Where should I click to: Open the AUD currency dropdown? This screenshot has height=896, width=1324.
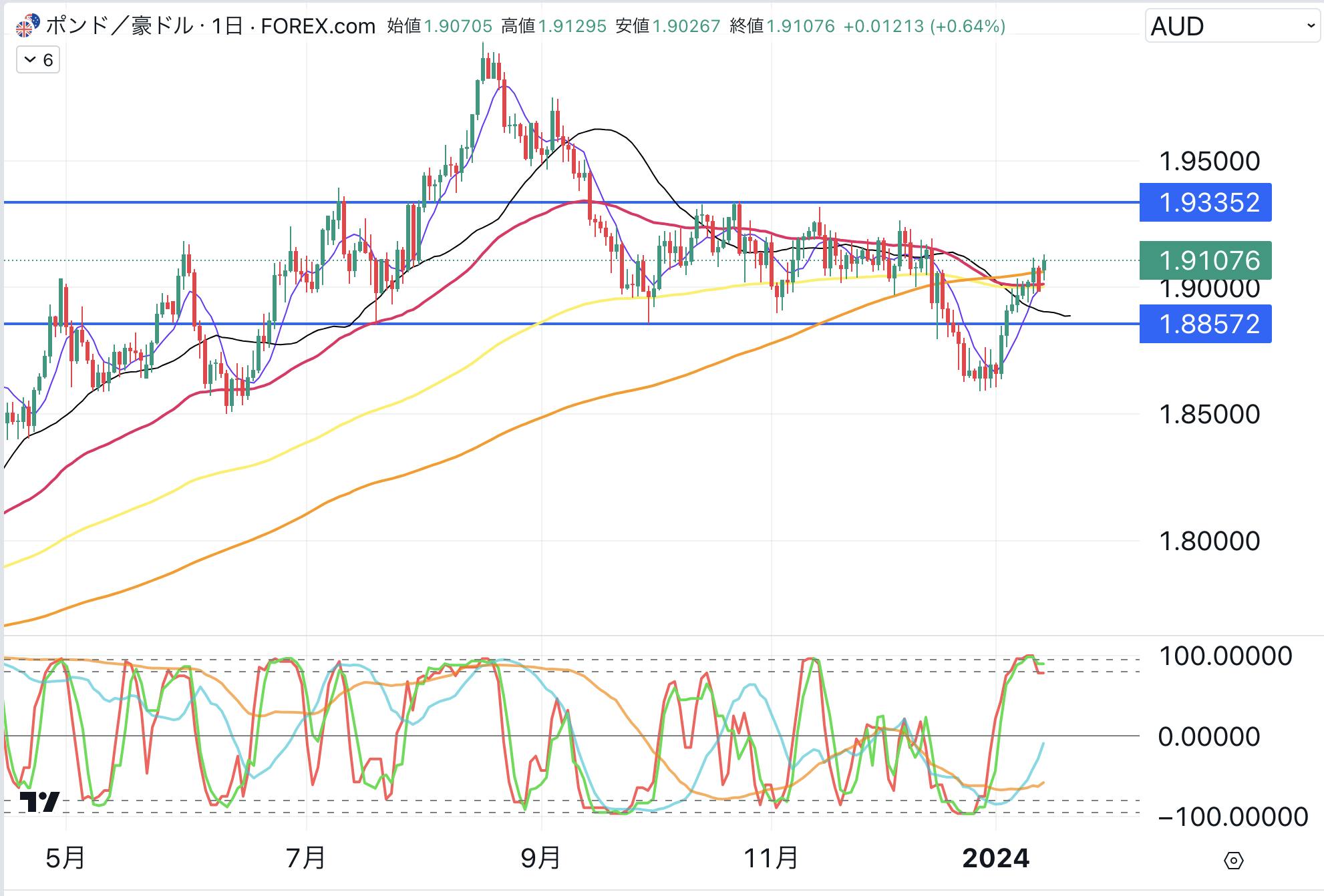click(1232, 26)
